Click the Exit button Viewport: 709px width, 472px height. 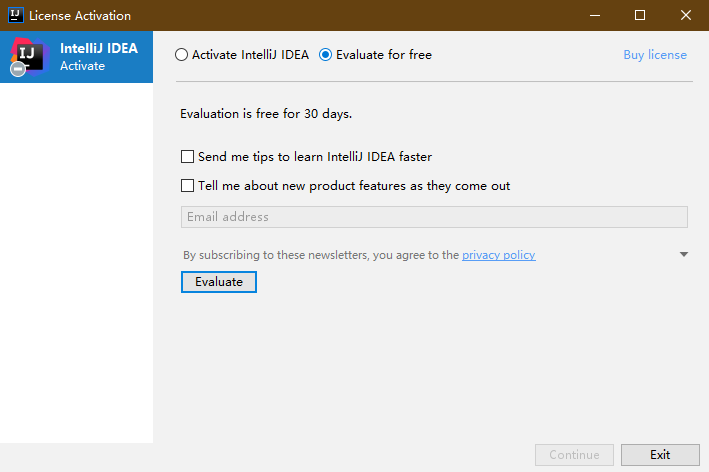(x=660, y=455)
